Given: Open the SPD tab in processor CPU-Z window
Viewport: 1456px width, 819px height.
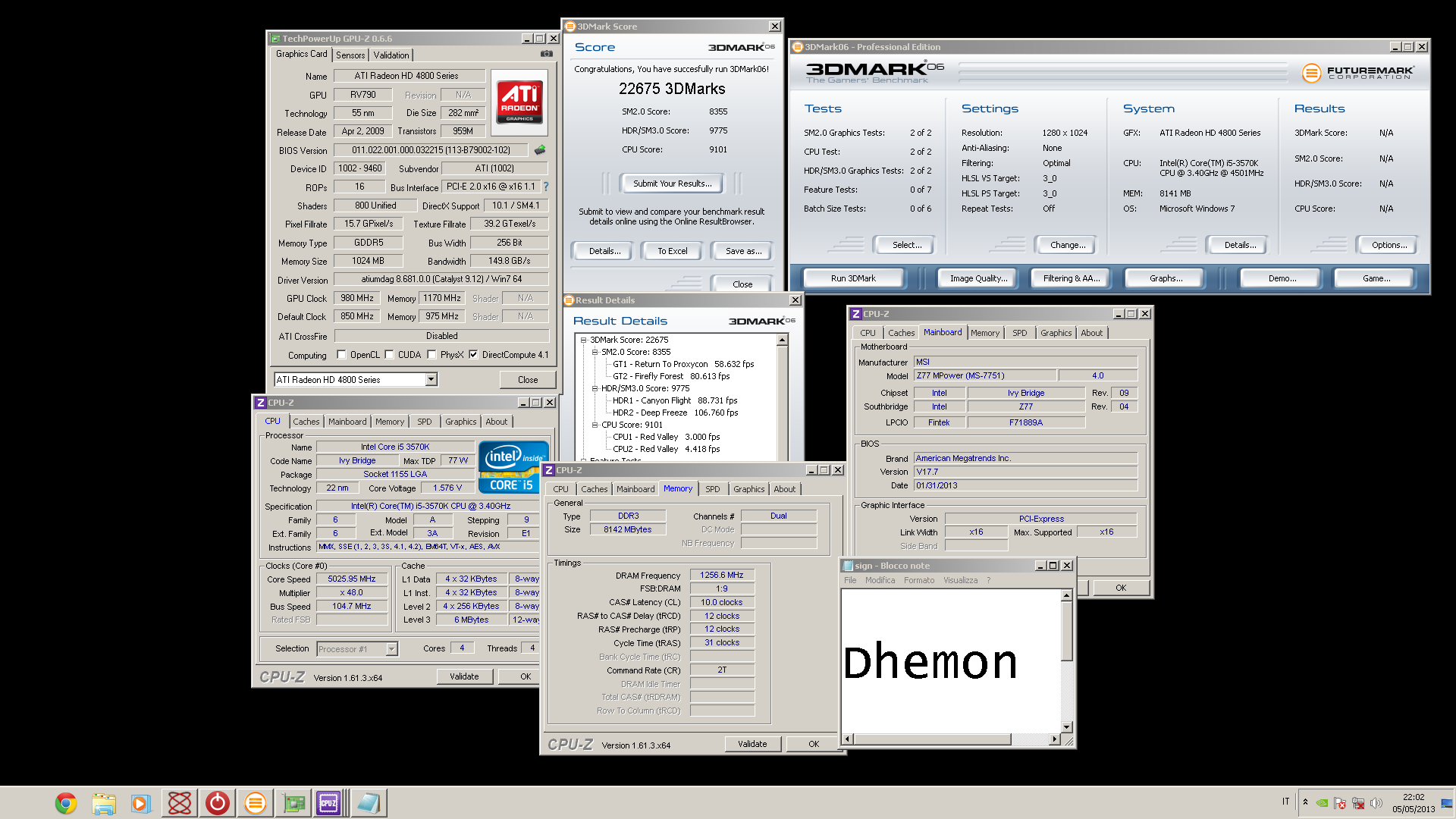Looking at the screenshot, I should (x=424, y=422).
